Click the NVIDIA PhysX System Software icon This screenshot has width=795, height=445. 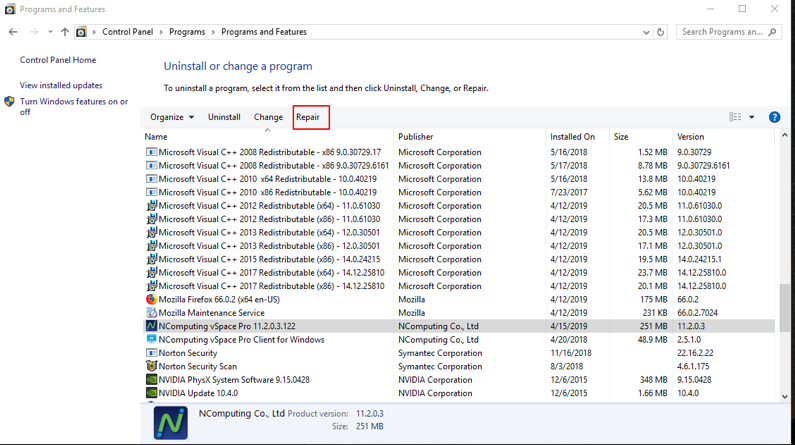pyautogui.click(x=151, y=380)
